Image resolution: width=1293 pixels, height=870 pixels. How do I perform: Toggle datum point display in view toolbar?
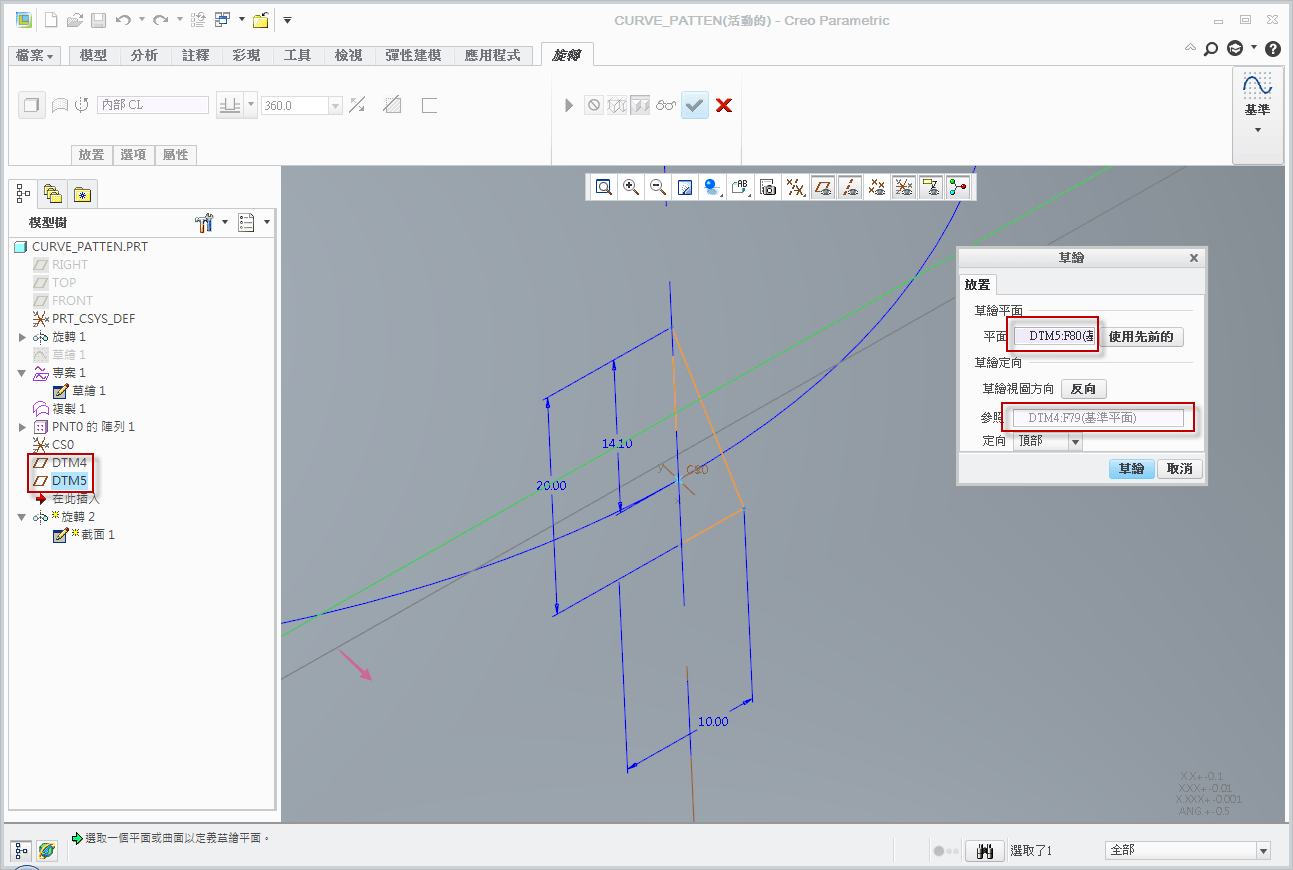click(877, 186)
